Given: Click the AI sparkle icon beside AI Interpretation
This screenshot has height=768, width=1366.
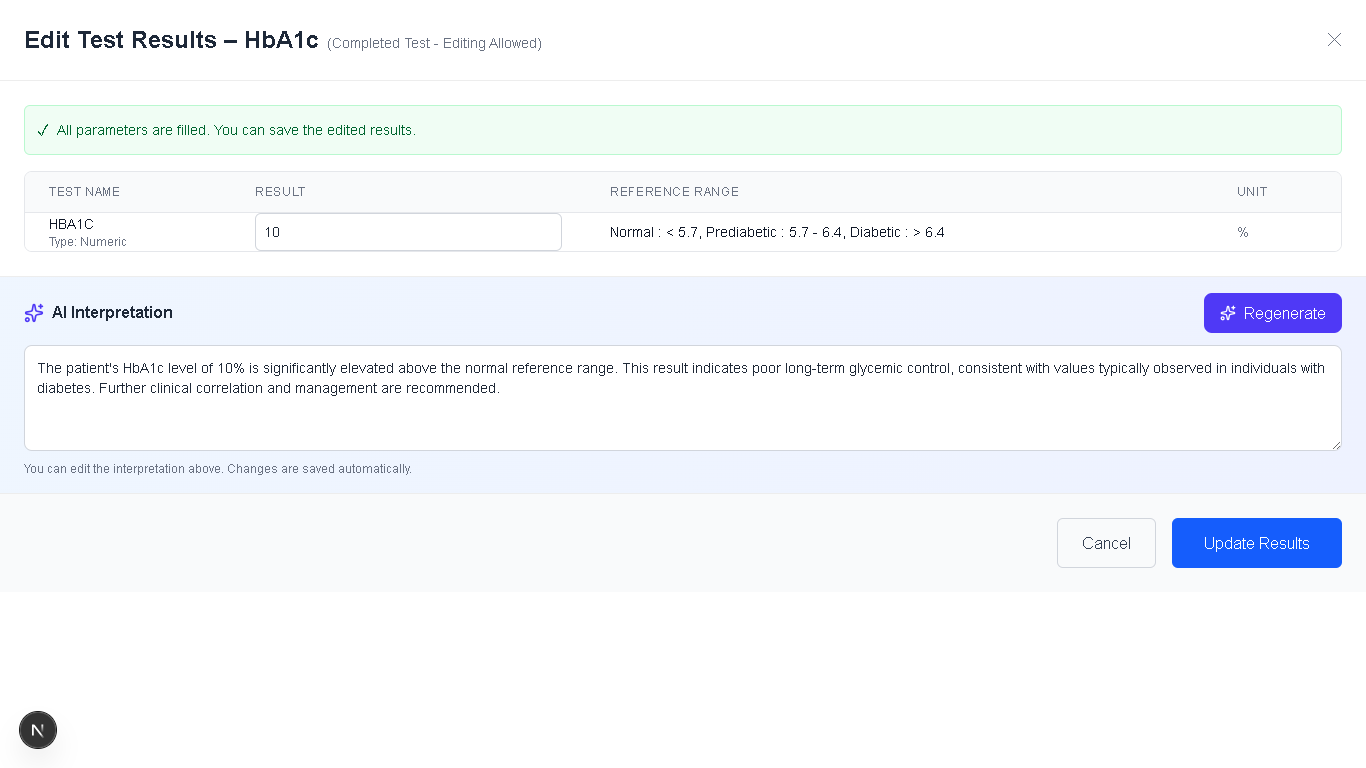Looking at the screenshot, I should tap(34, 313).
